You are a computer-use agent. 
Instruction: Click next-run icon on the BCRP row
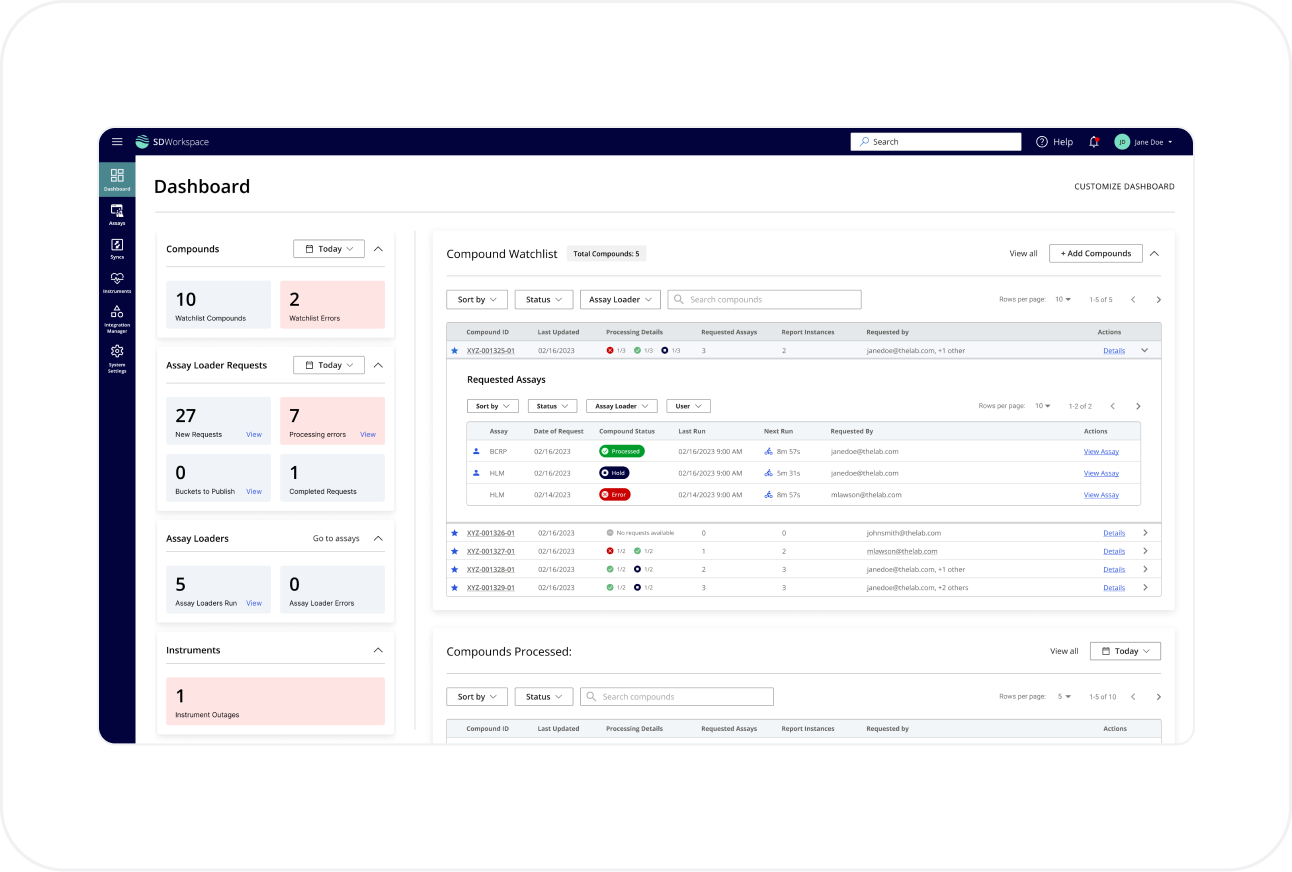(x=768, y=451)
